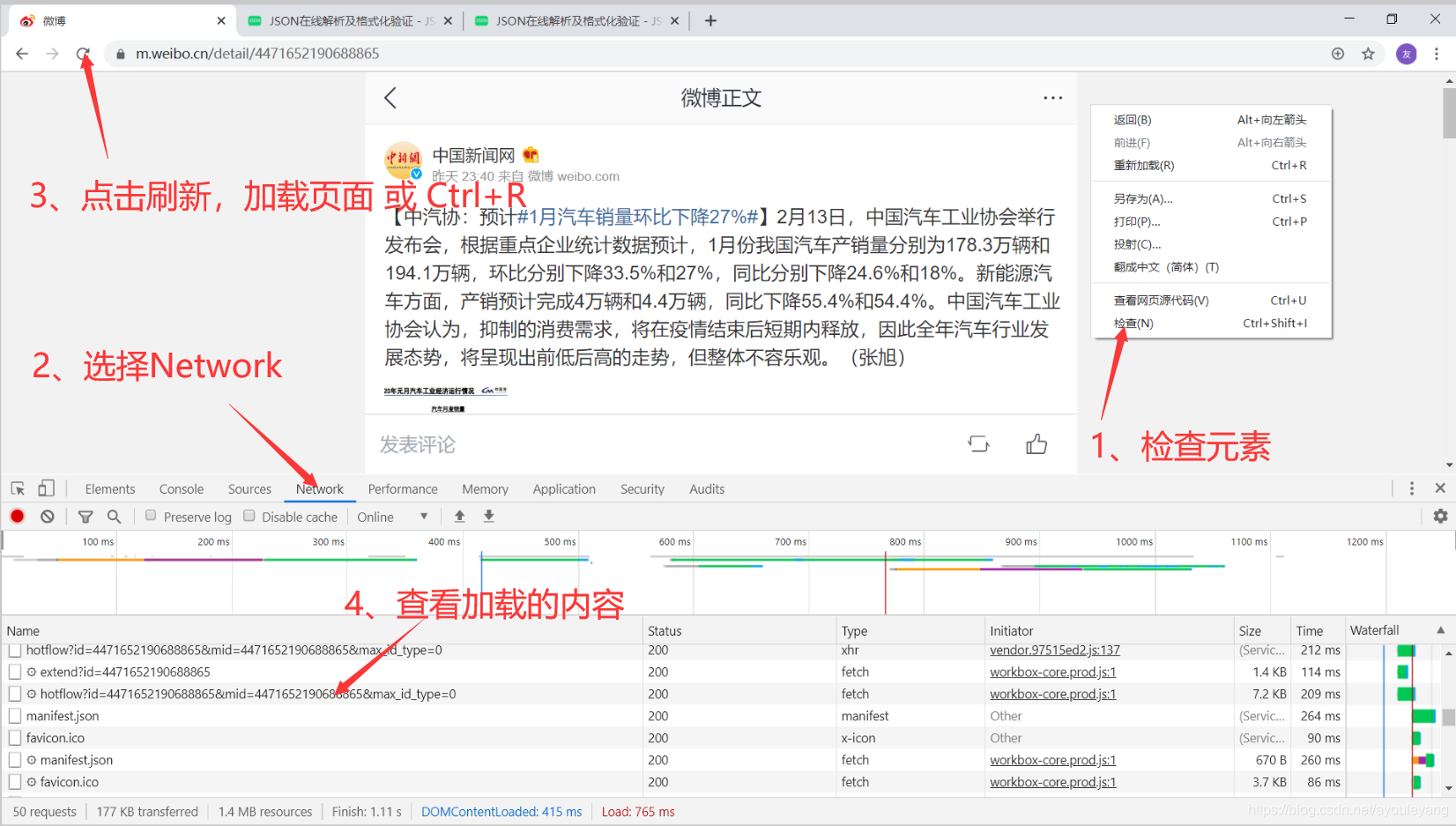Bookmark this page with the star icon
Image resolution: width=1456 pixels, height=826 pixels.
point(1368,54)
